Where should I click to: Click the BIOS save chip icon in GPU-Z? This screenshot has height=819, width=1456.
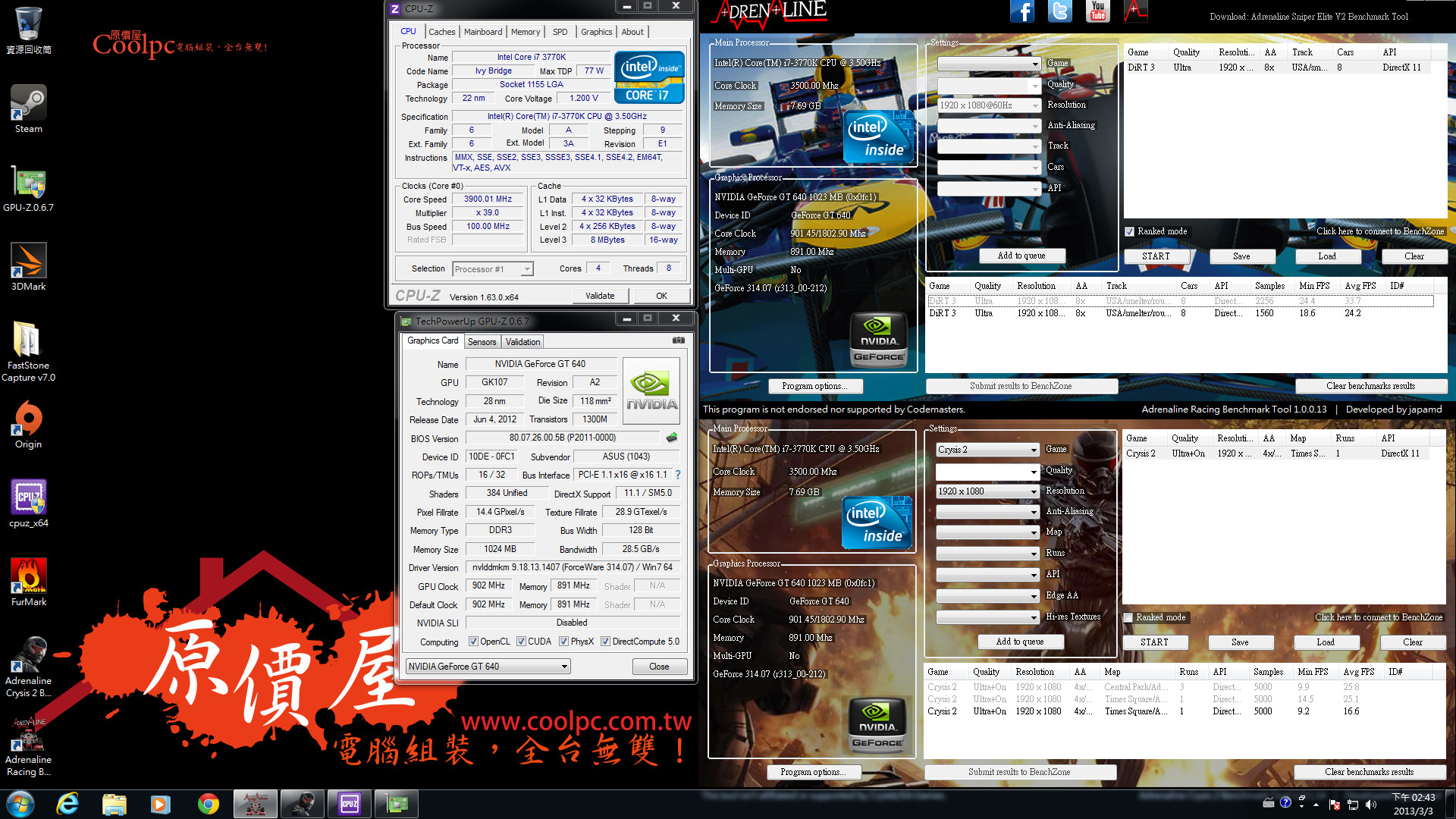[671, 438]
